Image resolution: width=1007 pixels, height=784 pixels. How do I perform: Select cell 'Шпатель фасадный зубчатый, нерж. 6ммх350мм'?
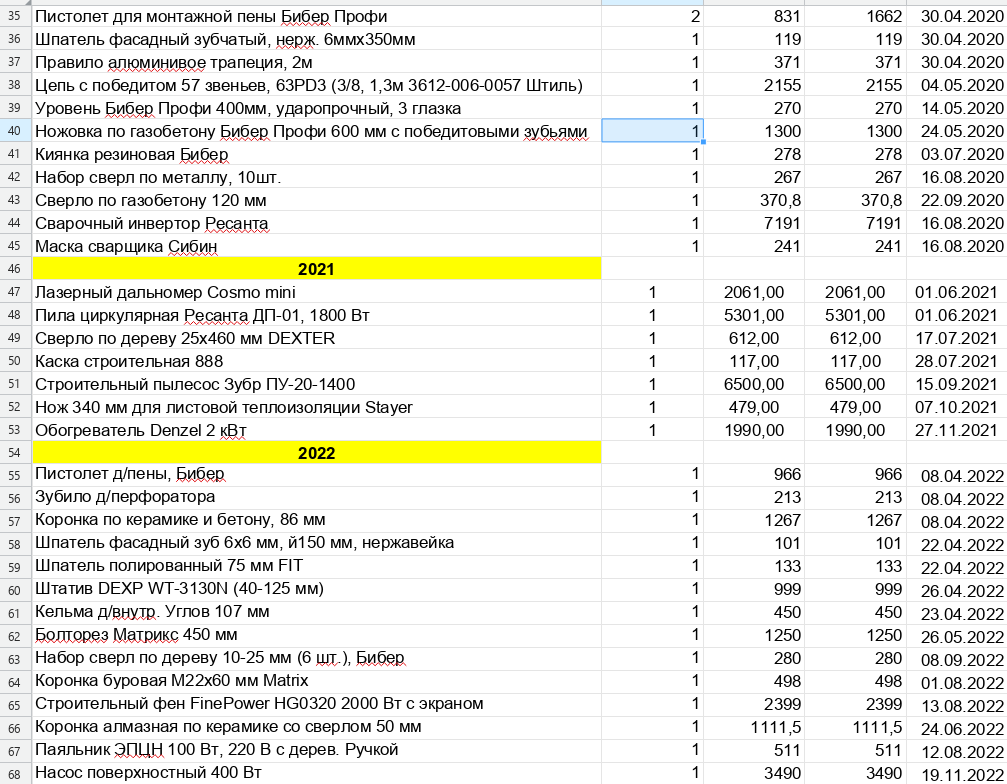click(x=317, y=39)
